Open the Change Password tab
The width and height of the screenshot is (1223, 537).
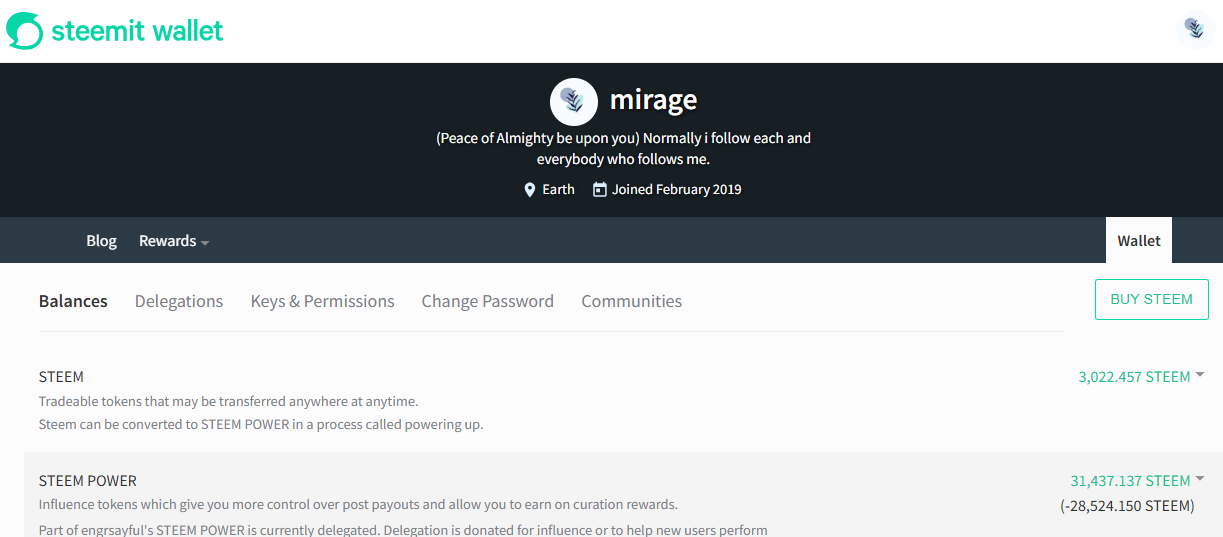(488, 301)
